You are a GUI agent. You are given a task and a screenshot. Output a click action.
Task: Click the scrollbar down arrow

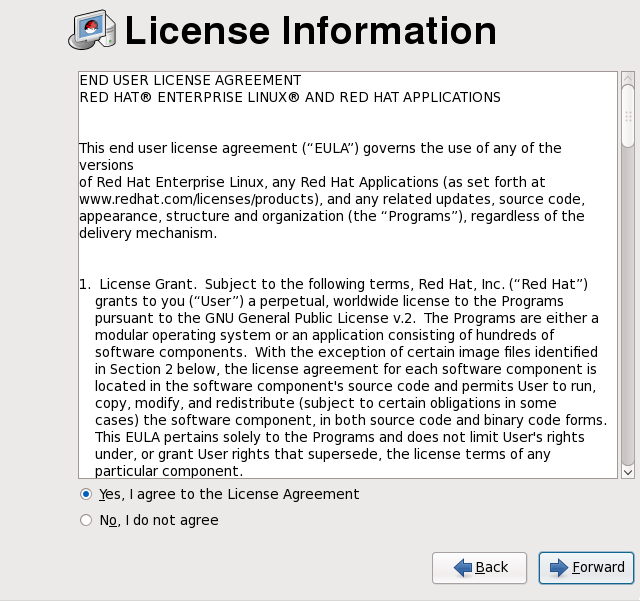[627, 471]
